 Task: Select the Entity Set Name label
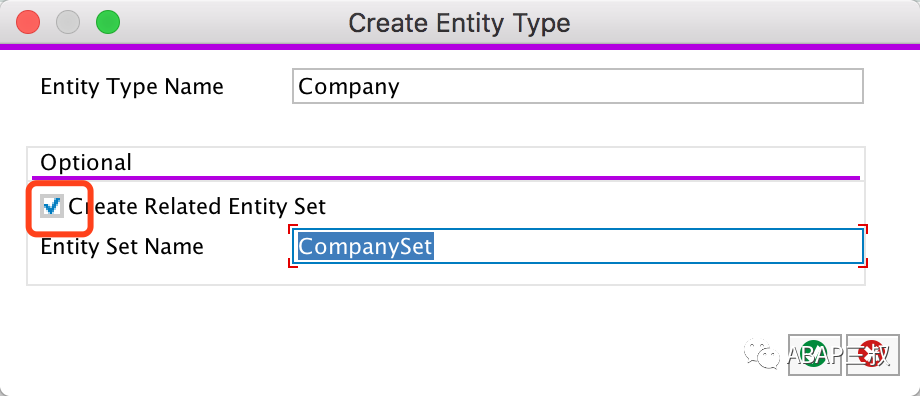(122, 246)
